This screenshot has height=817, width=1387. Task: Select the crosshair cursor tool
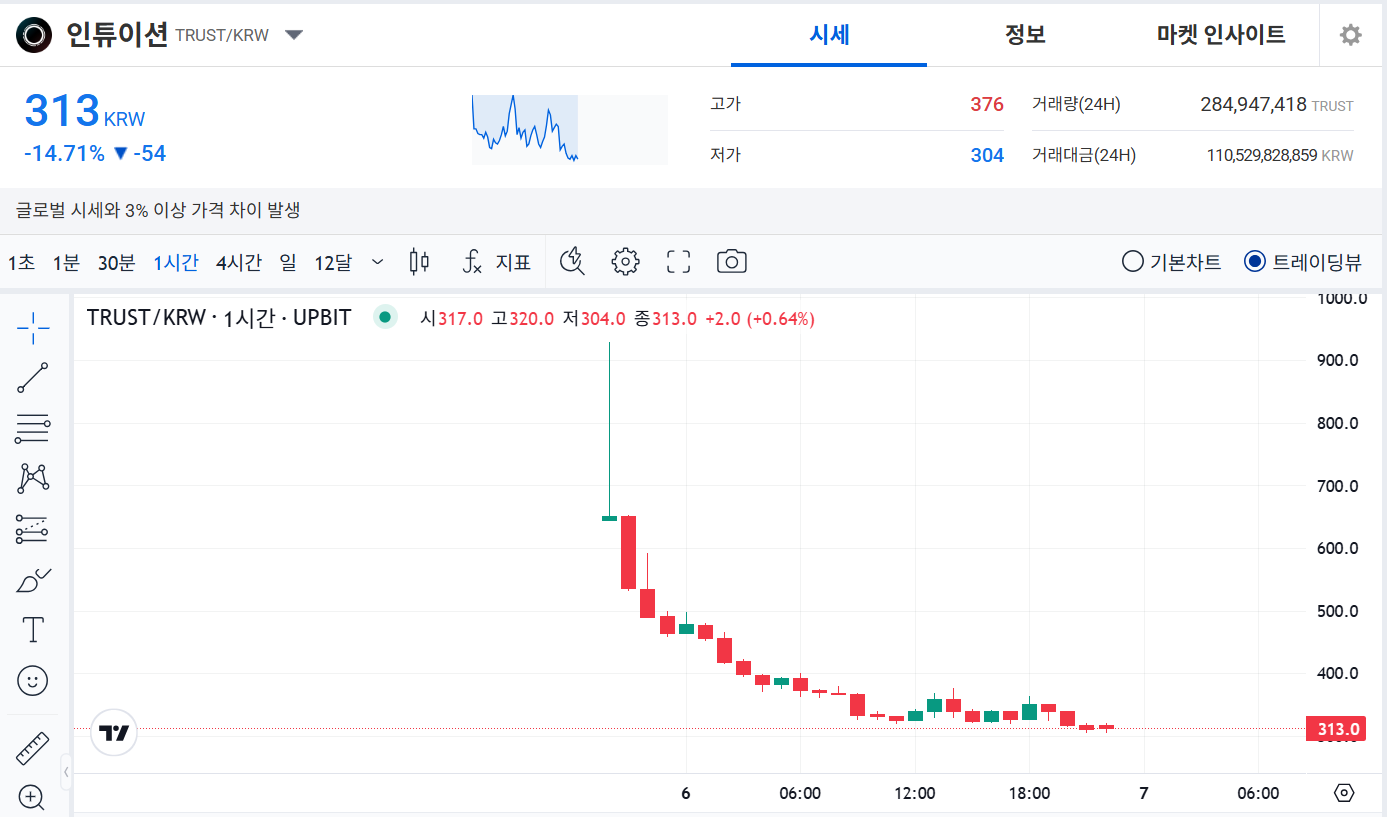[x=32, y=327]
